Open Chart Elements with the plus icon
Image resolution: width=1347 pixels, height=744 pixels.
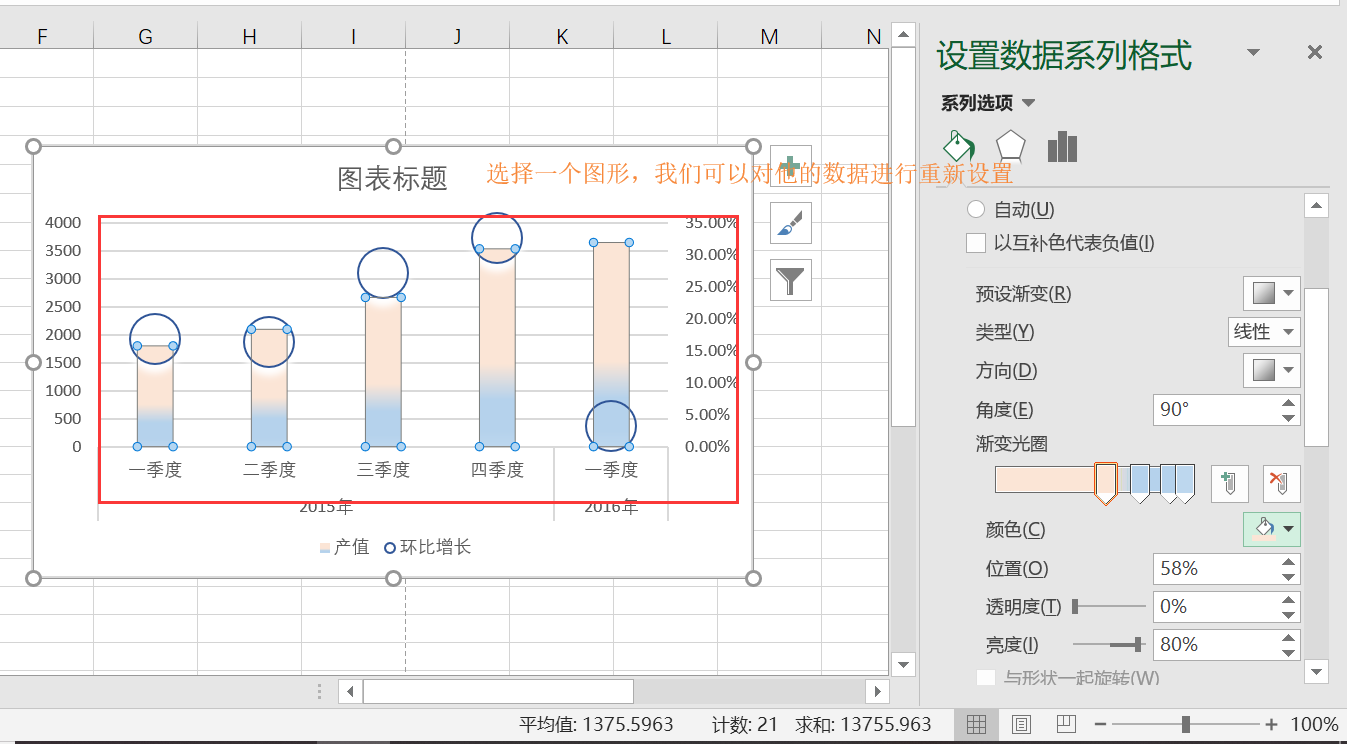[789, 166]
